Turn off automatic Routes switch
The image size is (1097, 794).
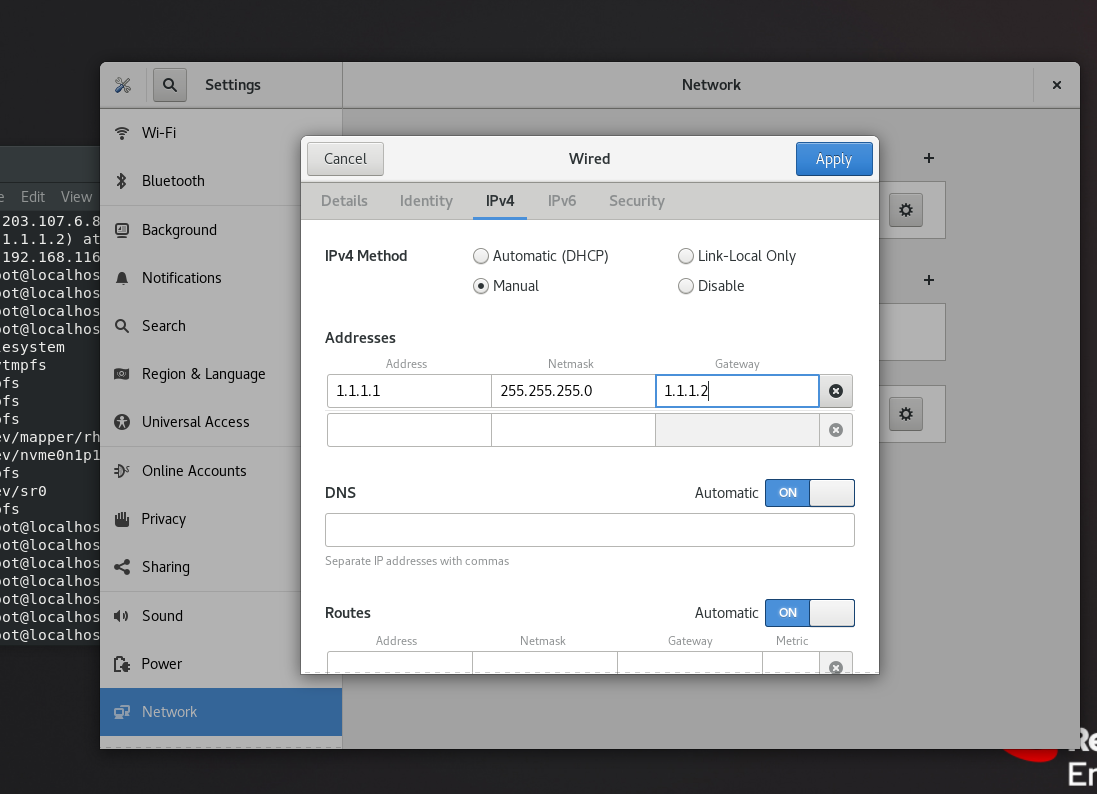[809, 613]
